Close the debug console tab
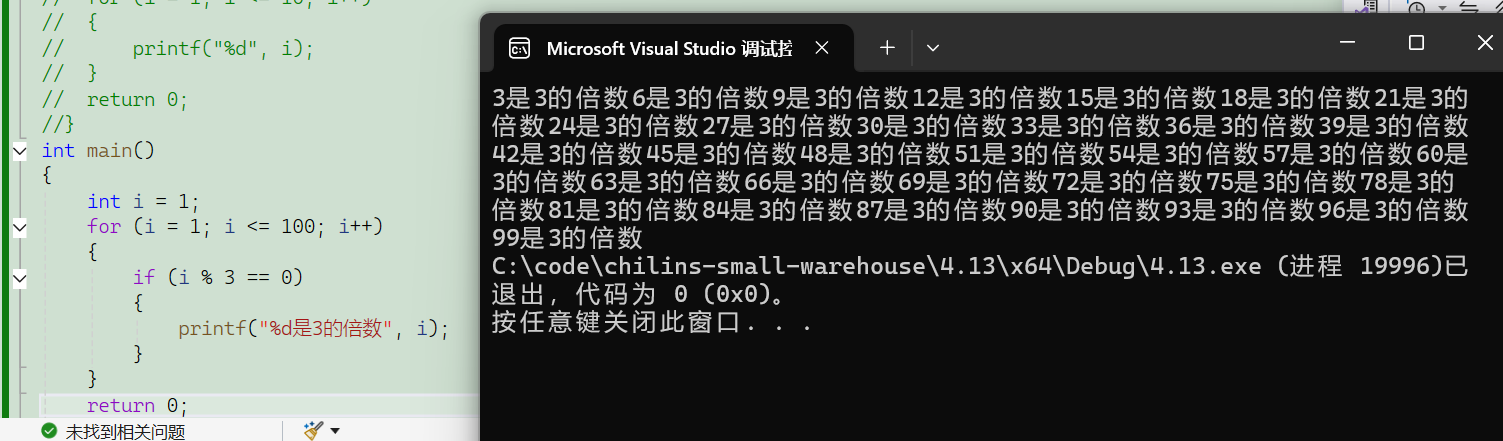Viewport: 1503px width, 441px height. pyautogui.click(x=822, y=48)
